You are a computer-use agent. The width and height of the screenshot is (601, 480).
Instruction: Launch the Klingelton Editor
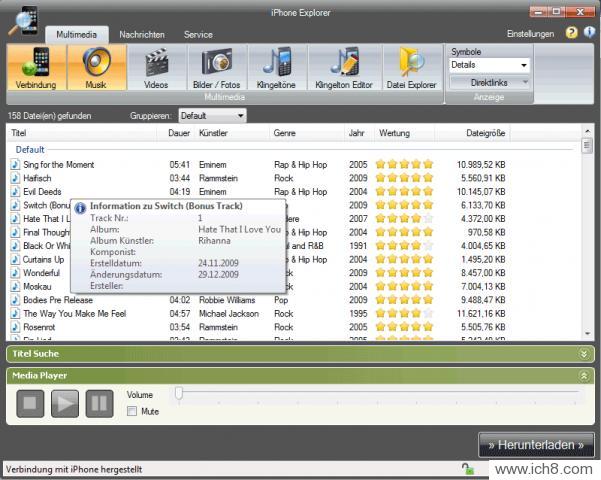point(344,67)
